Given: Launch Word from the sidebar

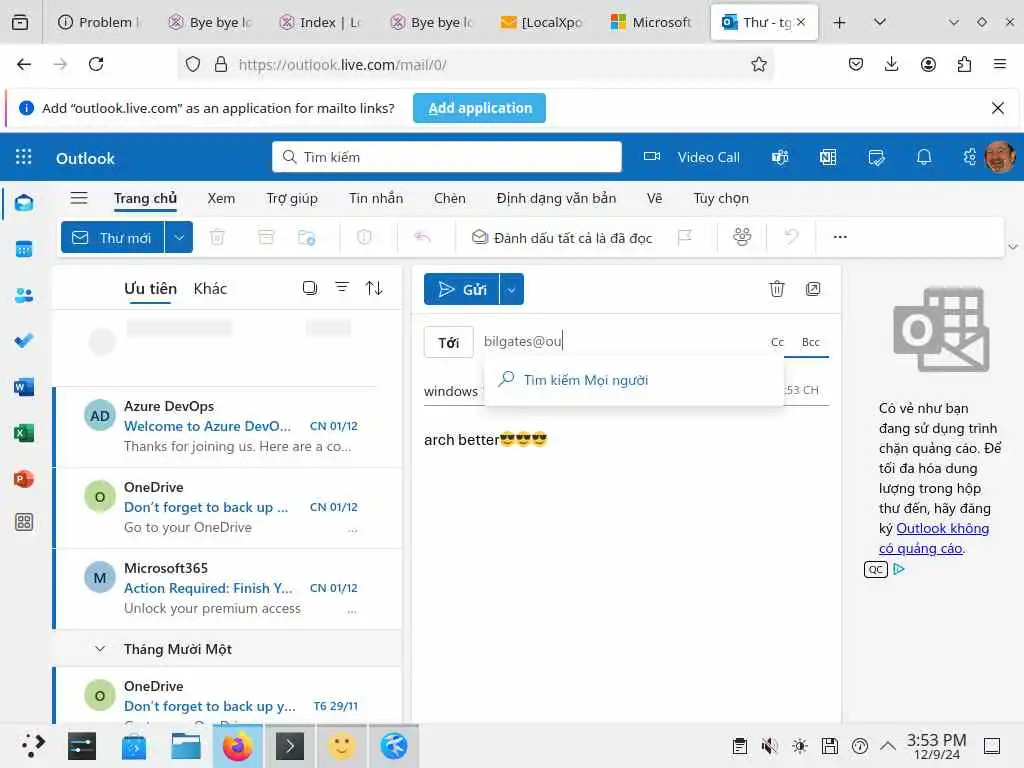Looking at the screenshot, I should coord(24,387).
